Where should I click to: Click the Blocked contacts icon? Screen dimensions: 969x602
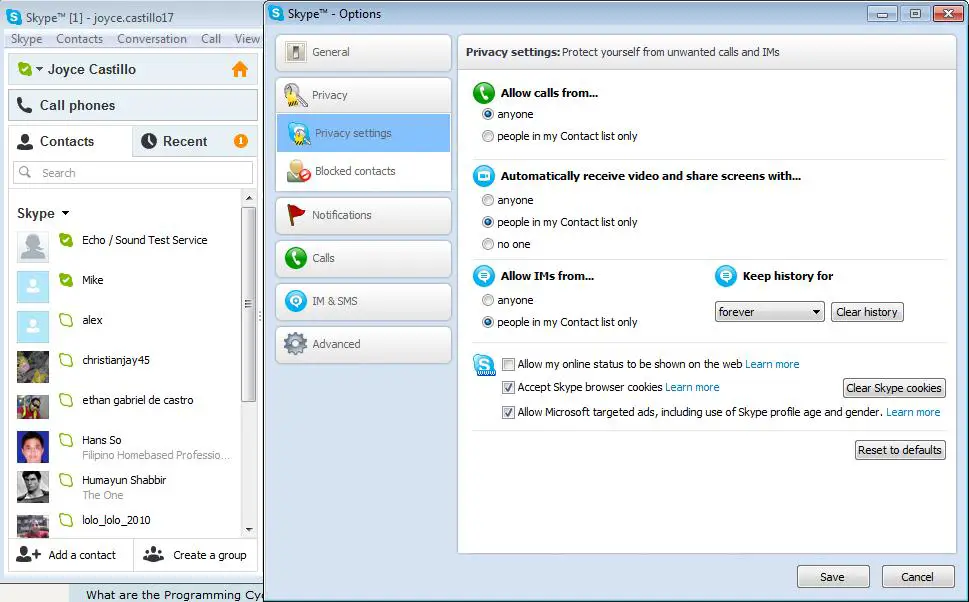(298, 171)
